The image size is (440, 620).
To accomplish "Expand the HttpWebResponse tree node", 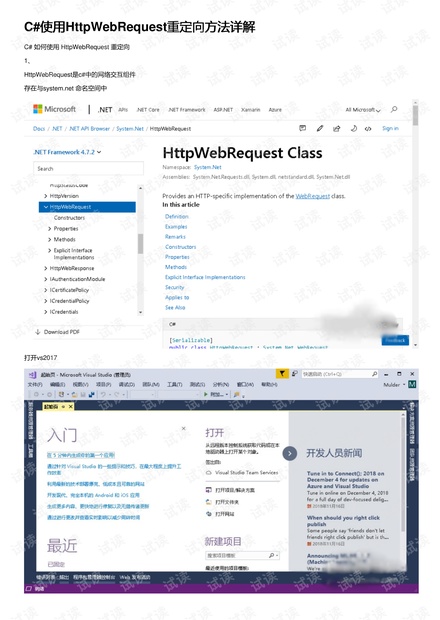I will tap(46, 268).
